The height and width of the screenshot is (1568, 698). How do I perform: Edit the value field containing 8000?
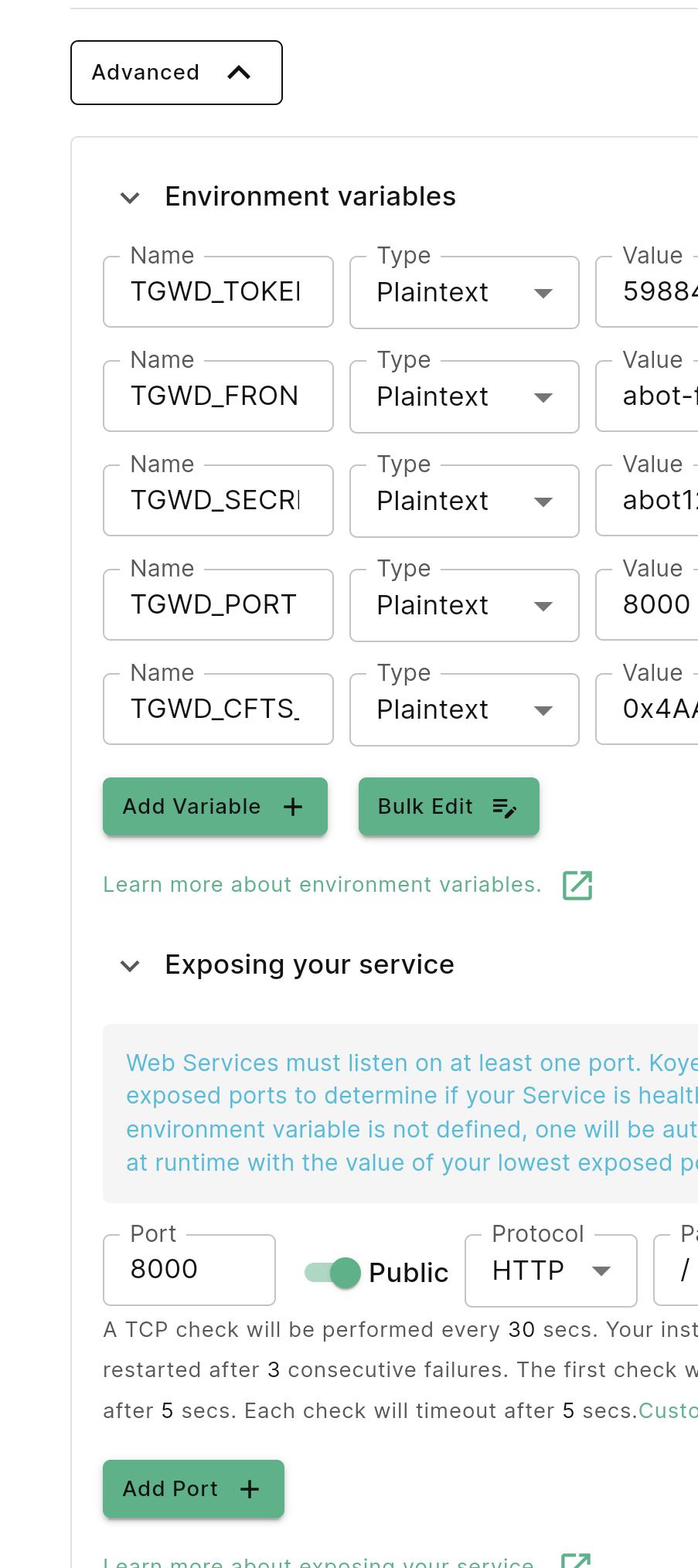tap(648, 605)
